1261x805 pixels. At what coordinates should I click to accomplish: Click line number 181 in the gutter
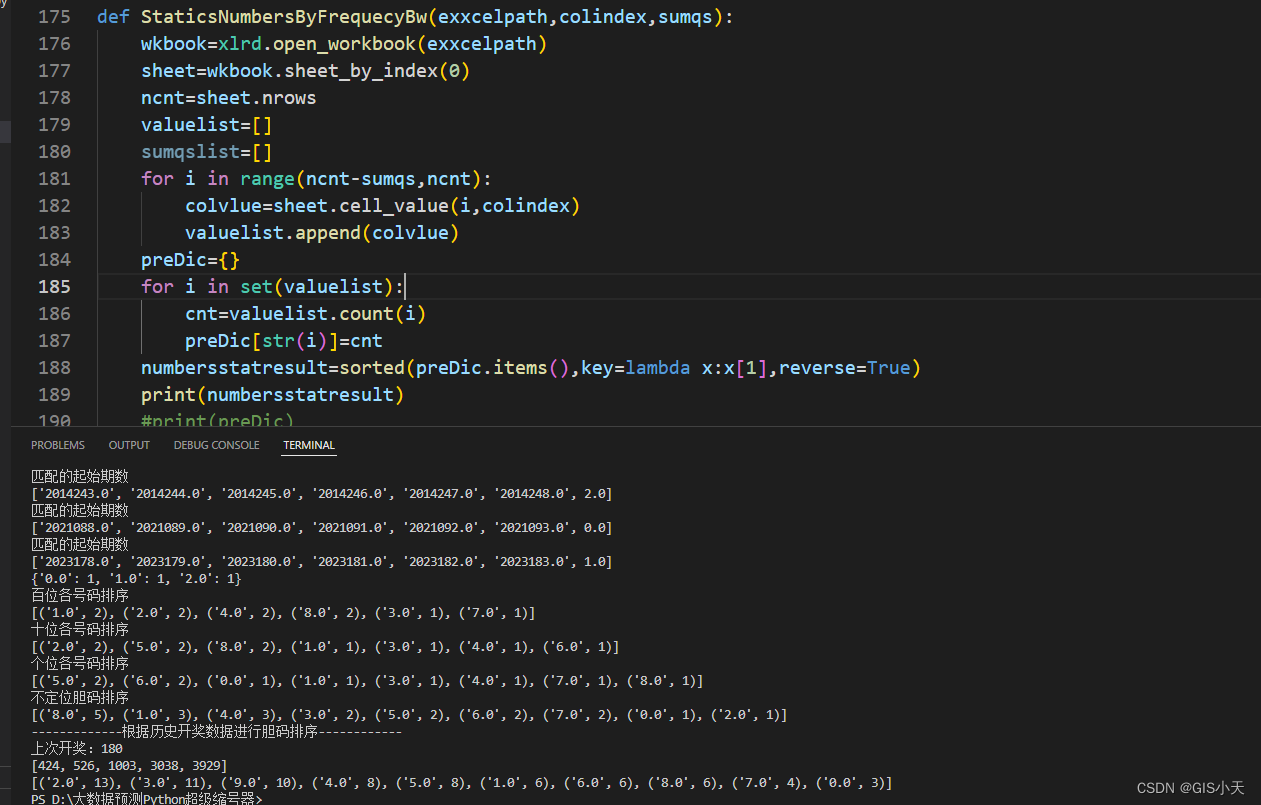[x=53, y=179]
